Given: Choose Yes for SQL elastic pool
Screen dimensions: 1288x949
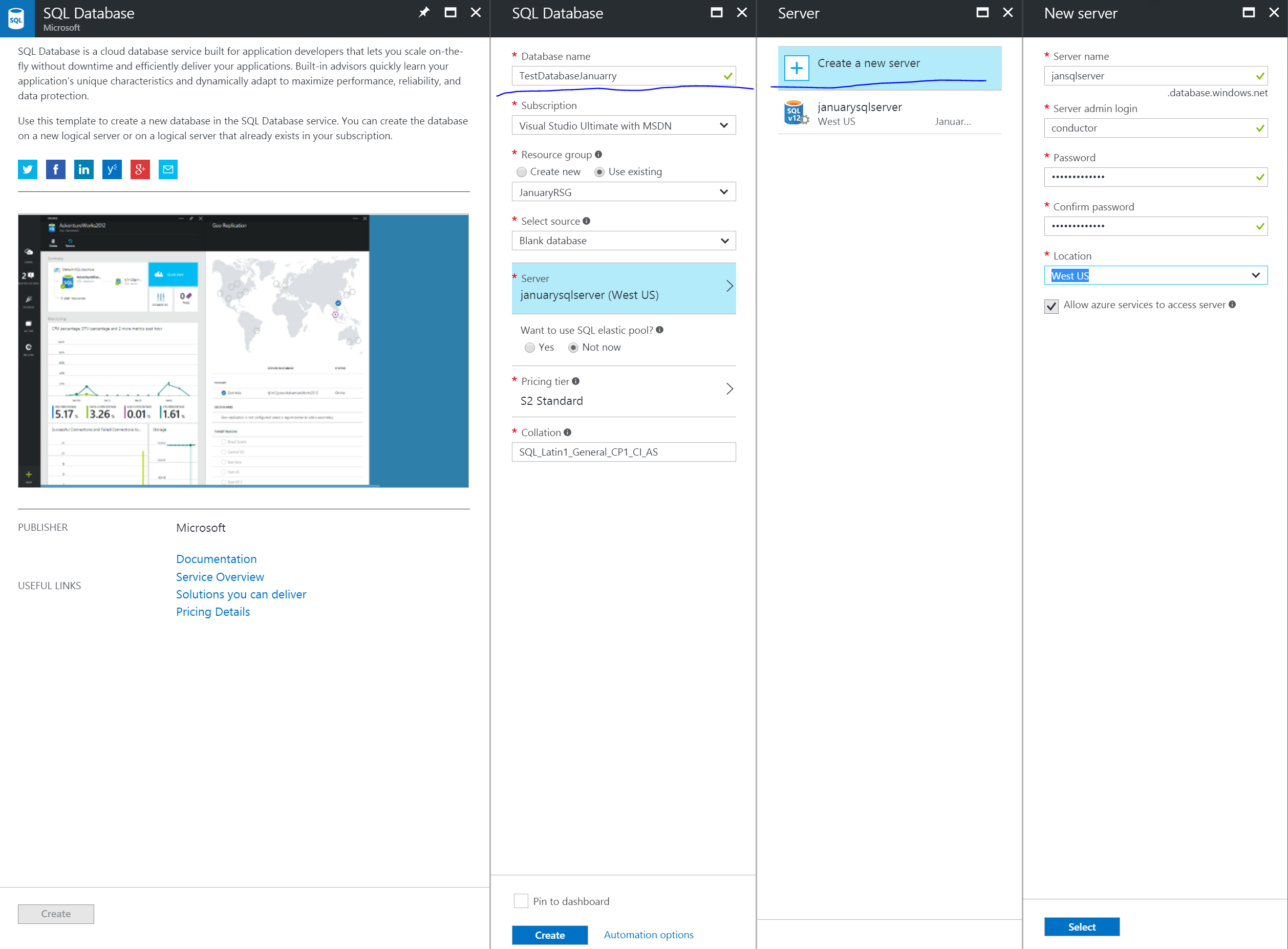Looking at the screenshot, I should [x=530, y=348].
